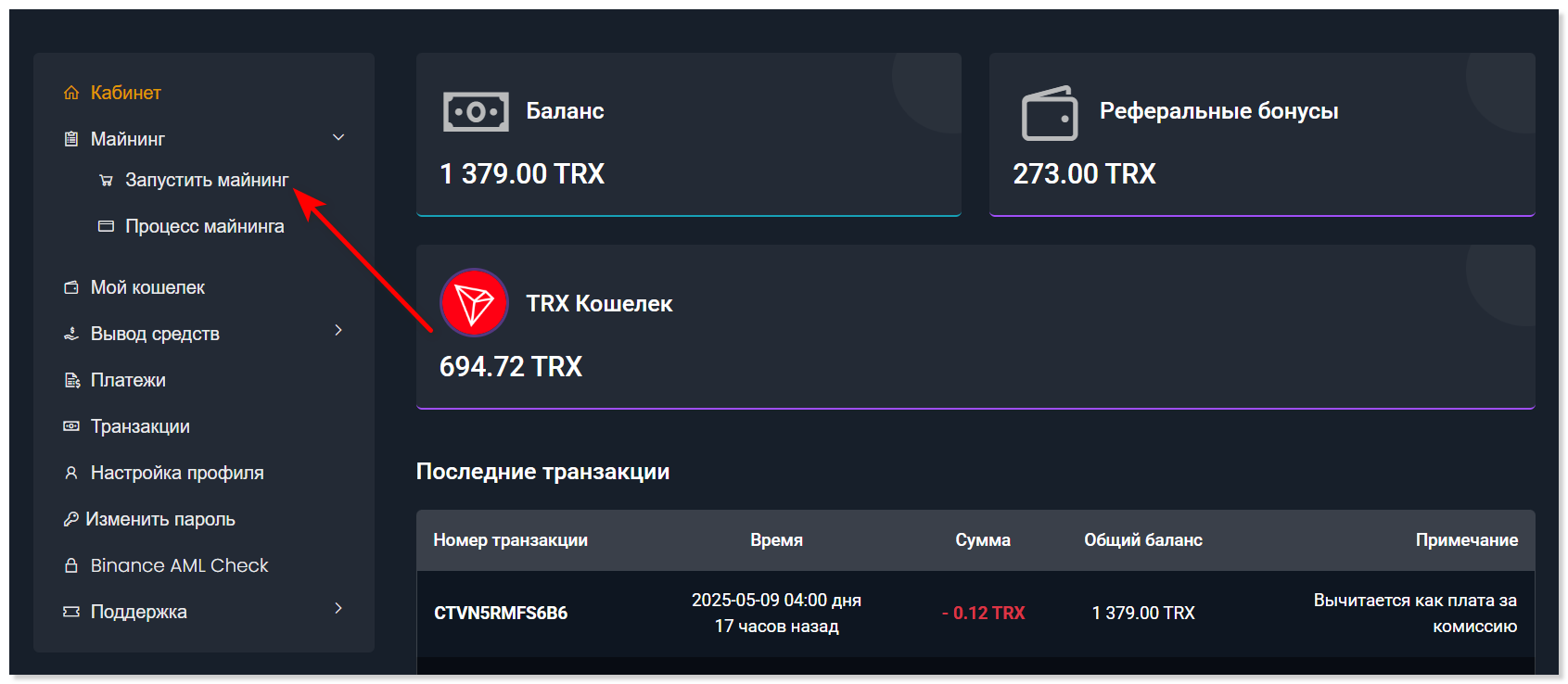Click the 694.72 TRX wallet amount
Viewport: 1568px width, 684px height.
511,367
